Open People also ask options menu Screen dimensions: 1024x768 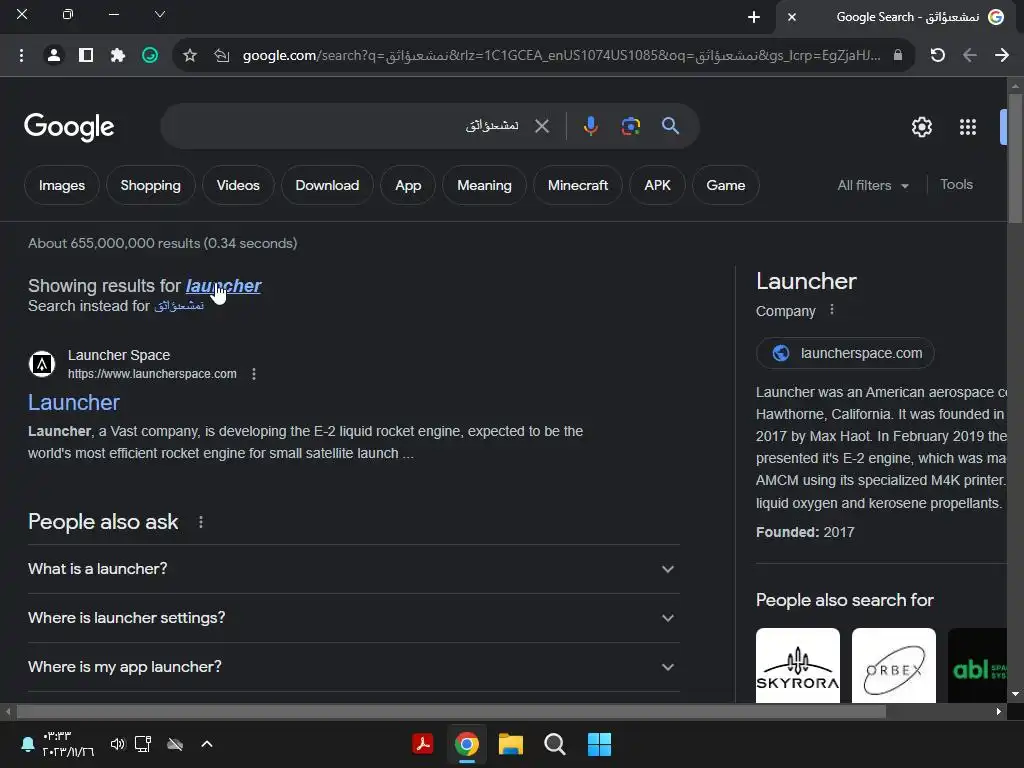(200, 522)
